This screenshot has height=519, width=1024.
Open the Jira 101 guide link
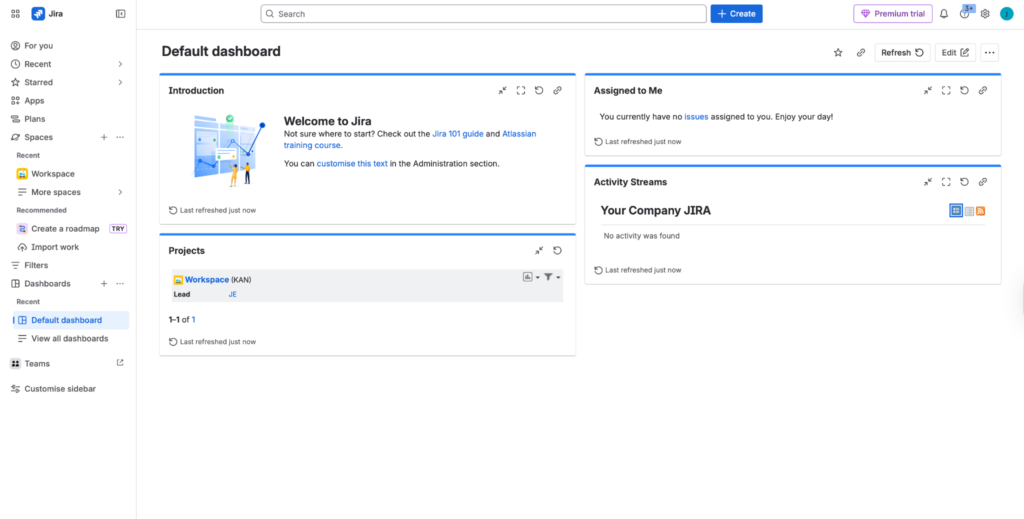[x=457, y=133]
